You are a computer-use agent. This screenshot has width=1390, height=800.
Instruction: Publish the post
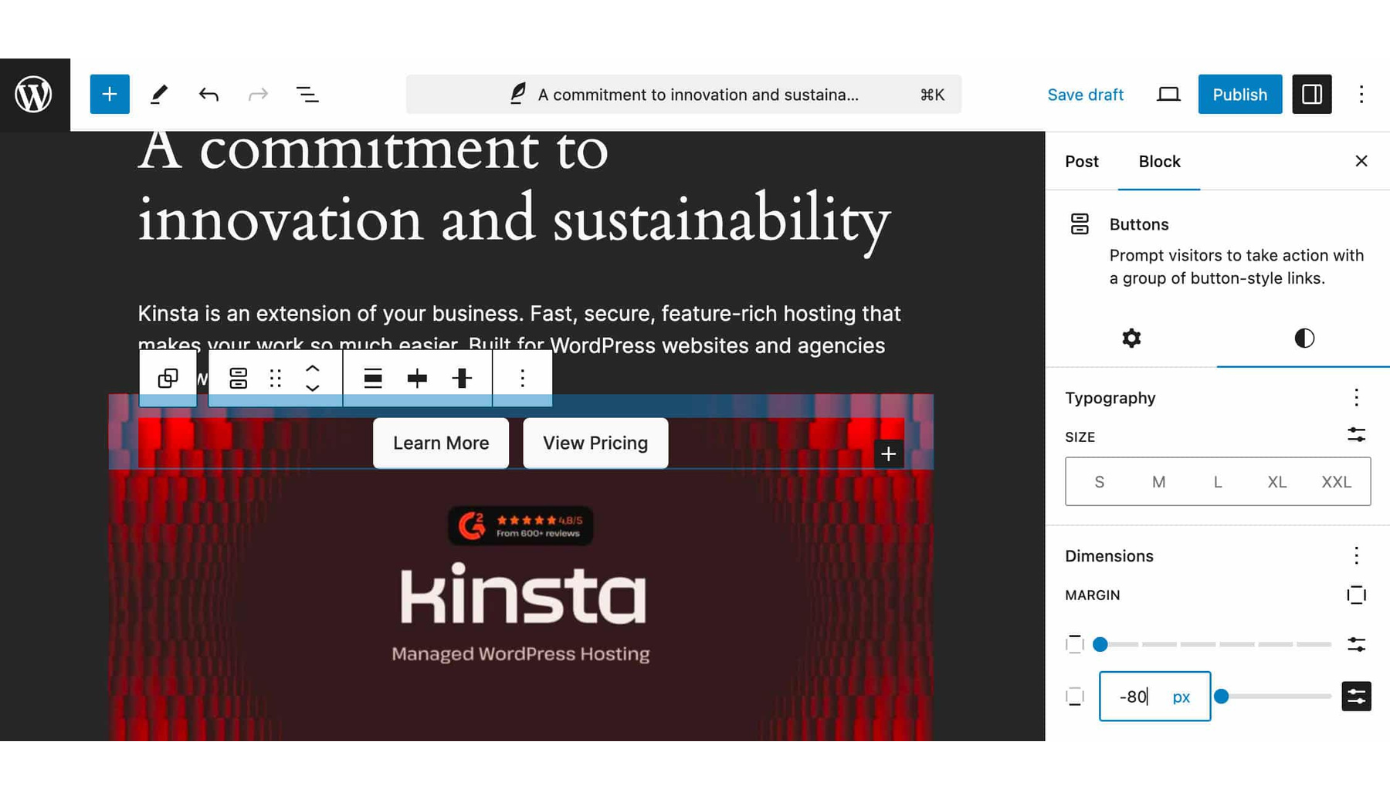pyautogui.click(x=1240, y=95)
